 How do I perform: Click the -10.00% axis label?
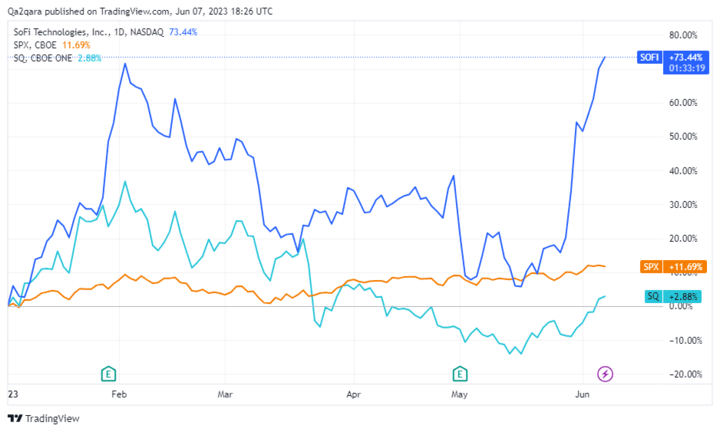tap(685, 341)
